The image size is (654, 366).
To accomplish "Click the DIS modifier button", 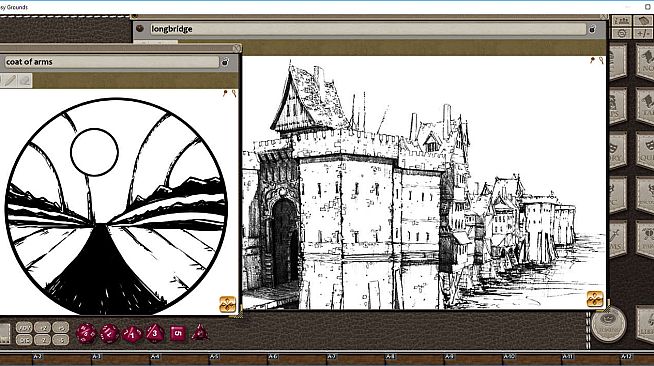I will click(24, 340).
